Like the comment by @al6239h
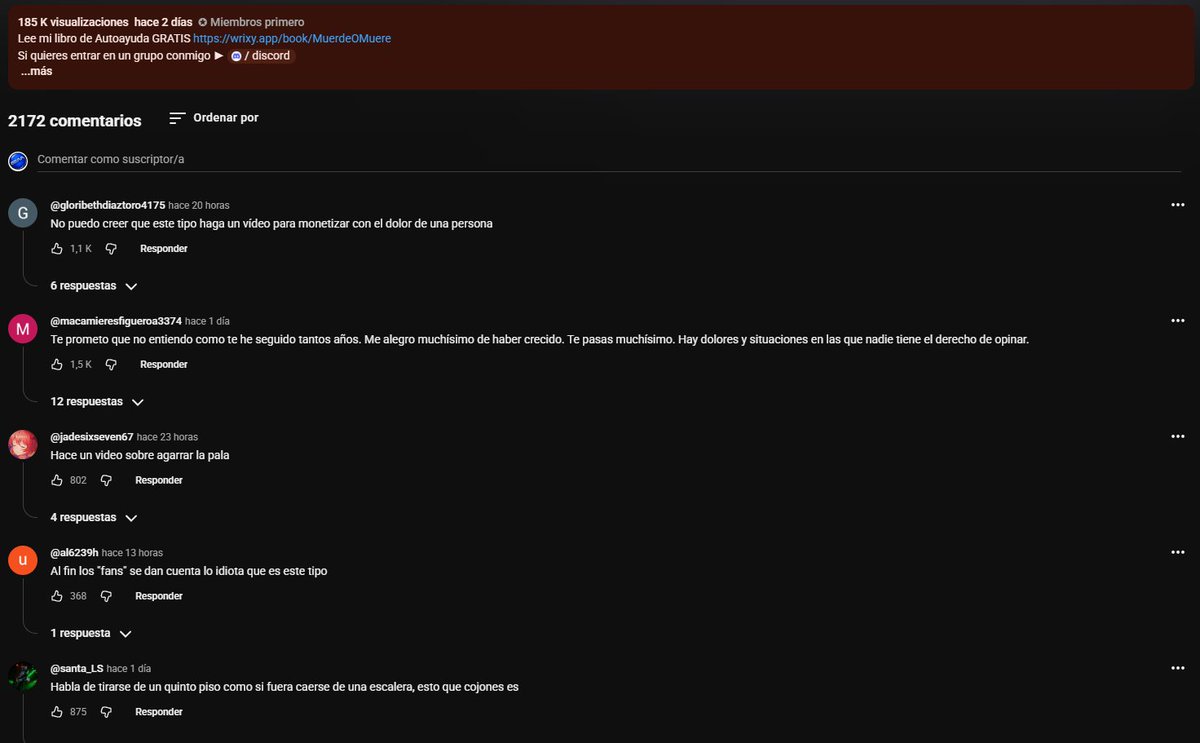The image size is (1200, 743). coord(57,596)
